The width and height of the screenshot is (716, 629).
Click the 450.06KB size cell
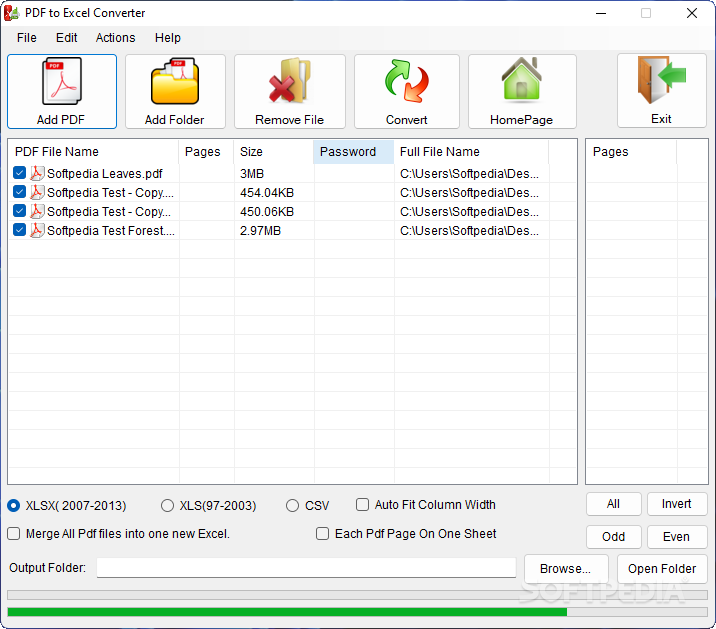point(267,212)
